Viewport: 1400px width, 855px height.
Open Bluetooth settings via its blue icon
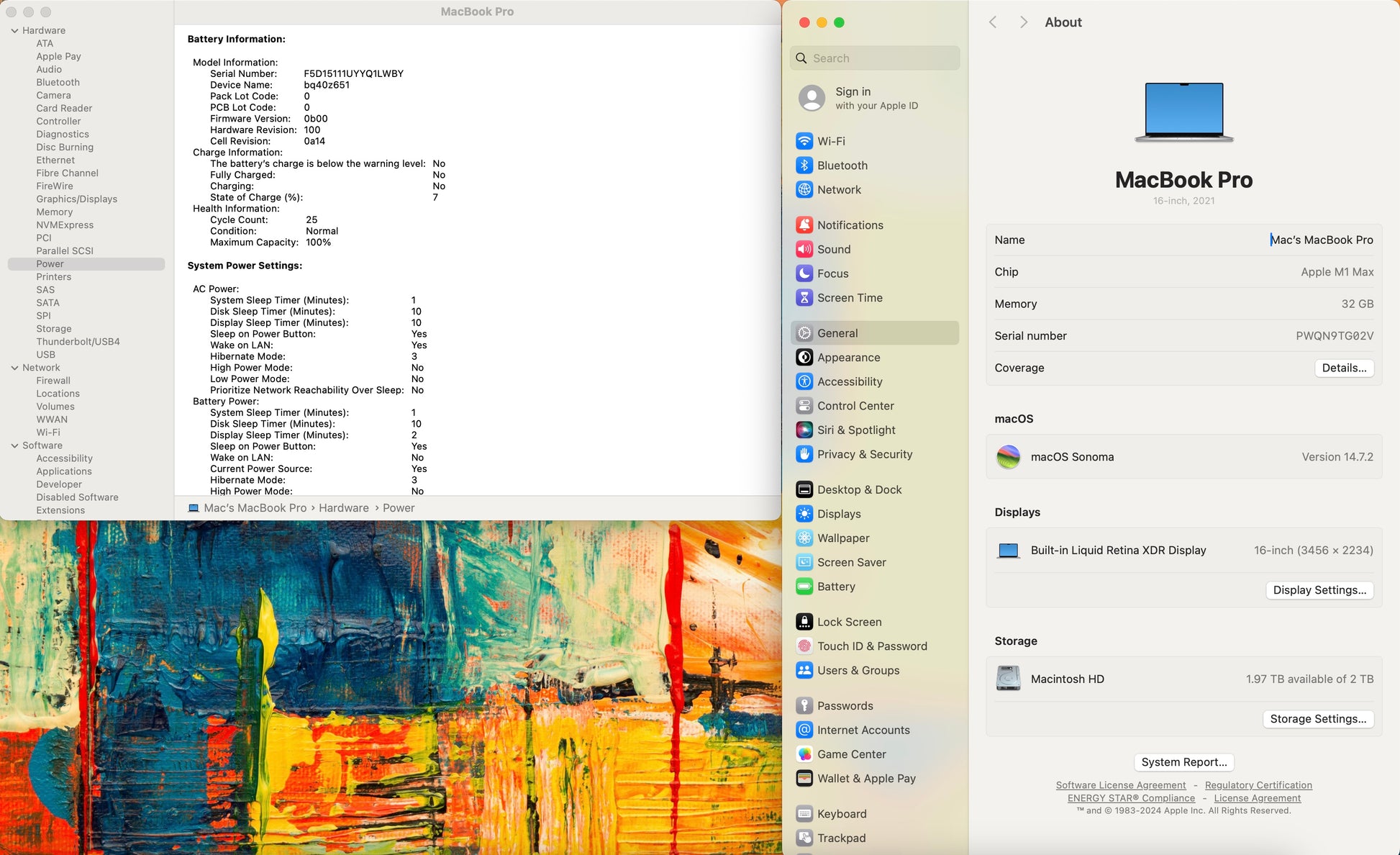804,166
